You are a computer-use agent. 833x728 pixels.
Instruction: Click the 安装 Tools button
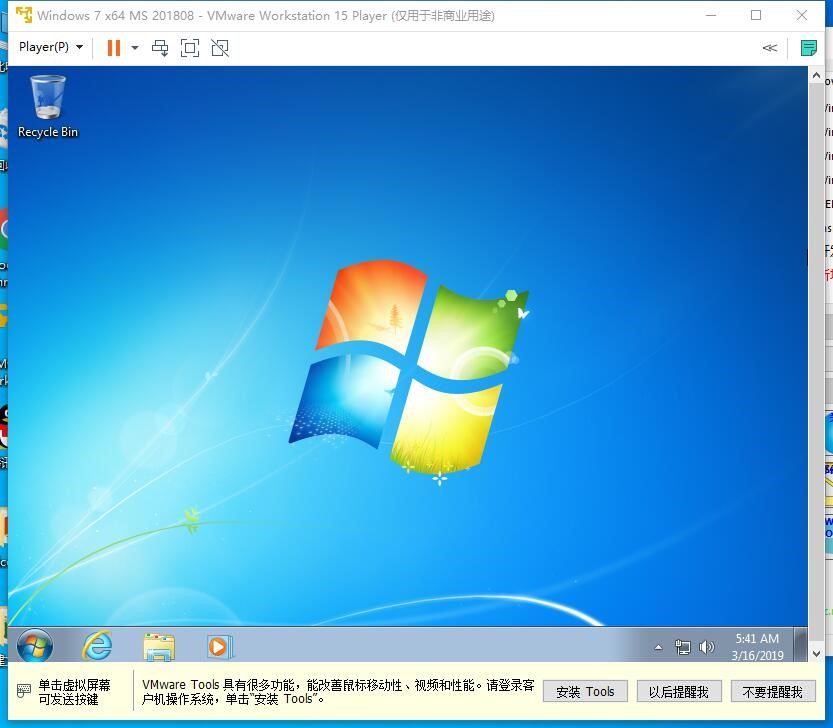coord(585,691)
